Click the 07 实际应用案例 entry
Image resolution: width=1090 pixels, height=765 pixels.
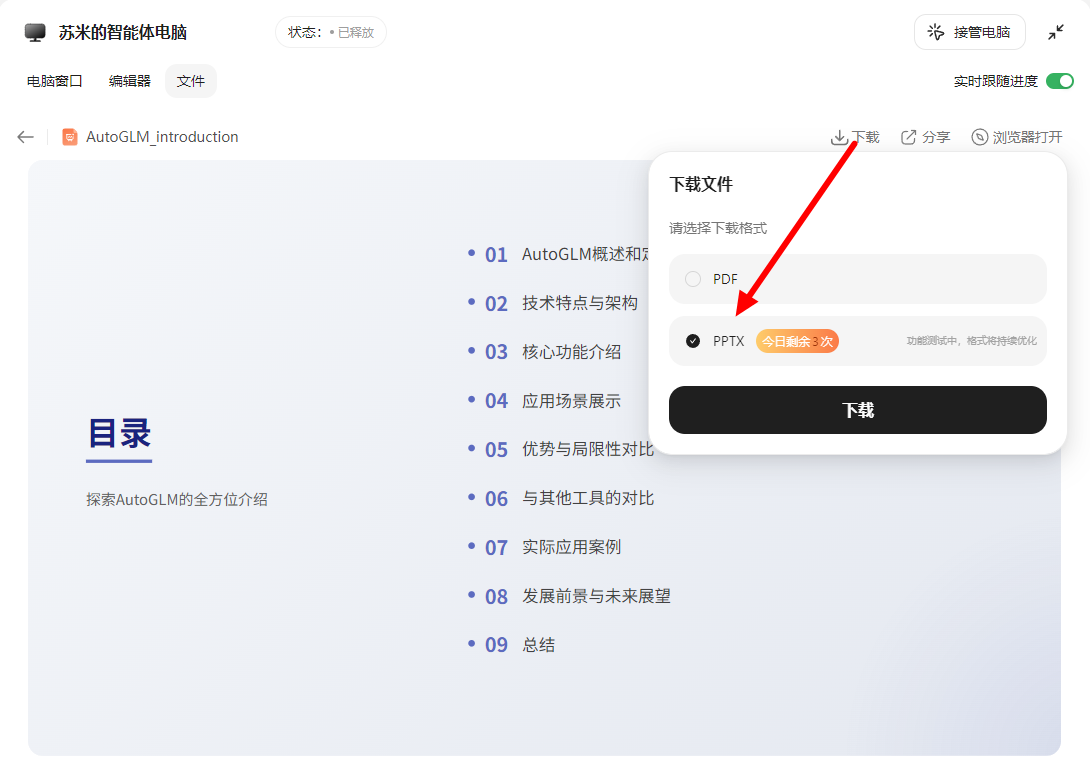click(x=544, y=547)
